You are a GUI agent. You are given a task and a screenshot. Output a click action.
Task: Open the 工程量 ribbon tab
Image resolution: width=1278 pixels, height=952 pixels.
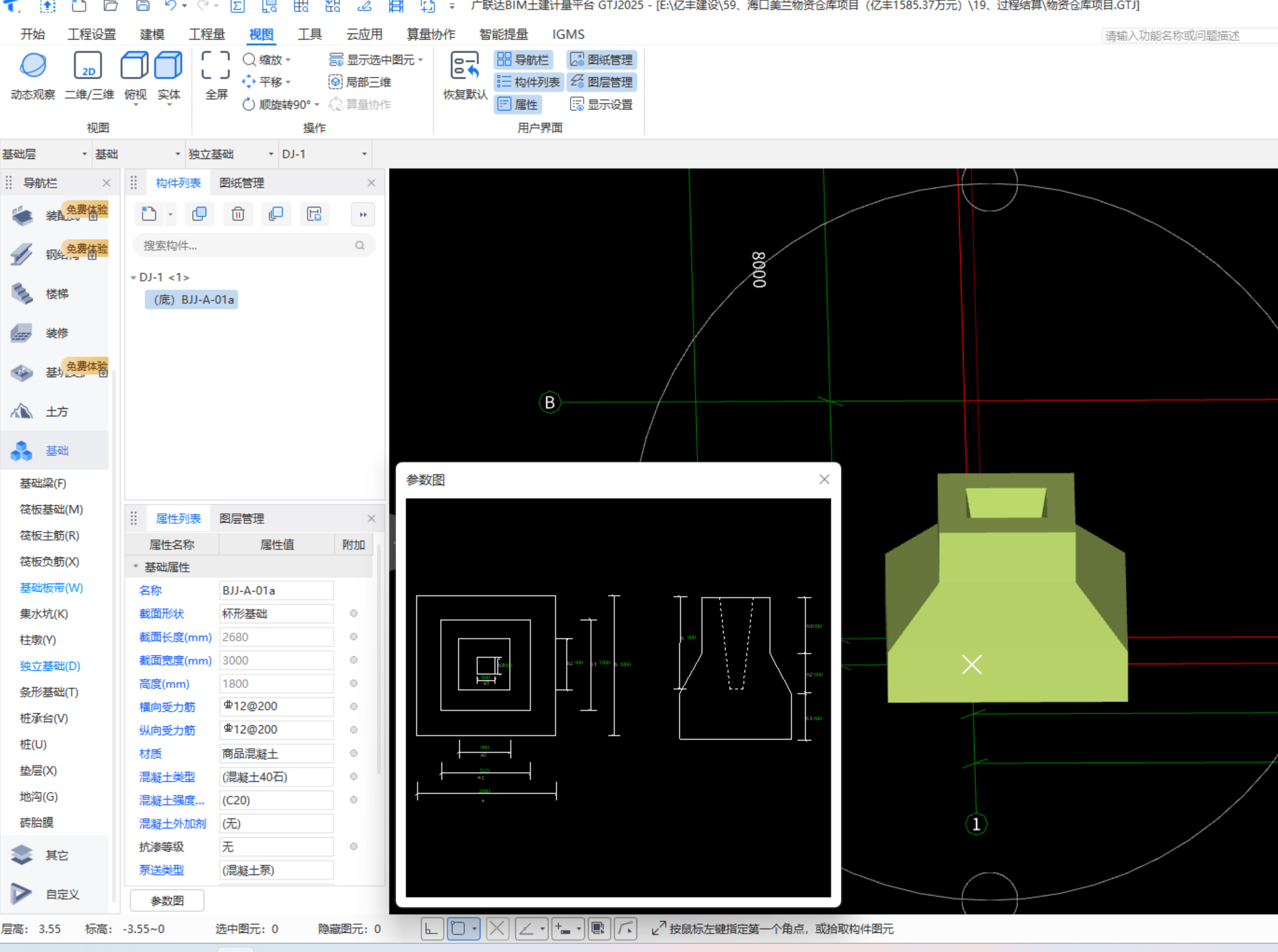click(207, 34)
